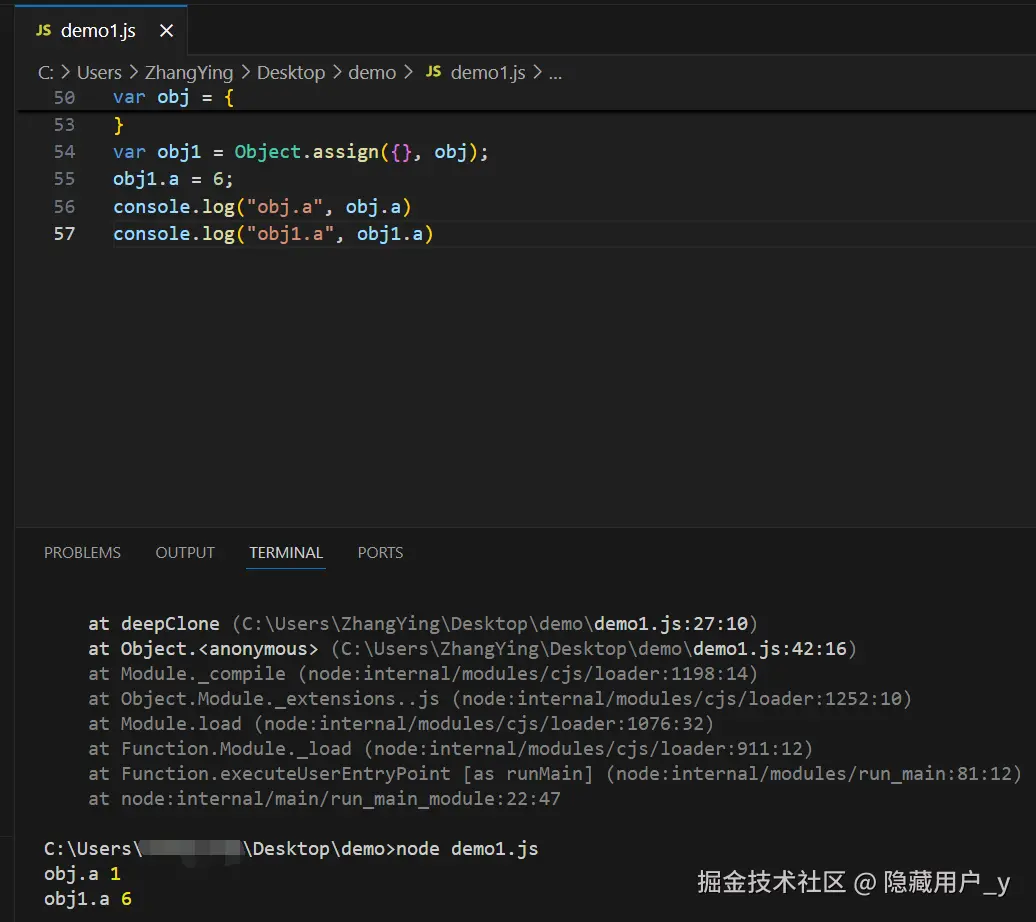Open demo1.js:27:10 link in deepClone trace
Image resolution: width=1036 pixels, height=922 pixels.
point(671,624)
